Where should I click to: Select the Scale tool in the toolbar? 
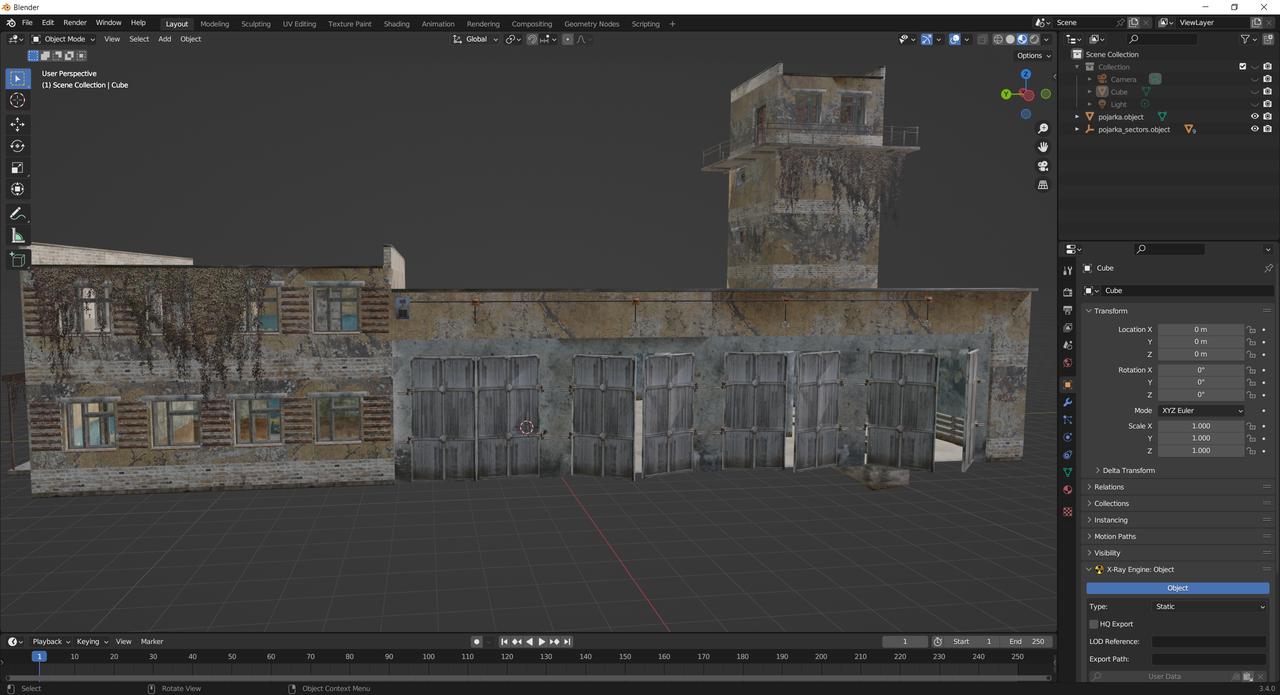pos(17,168)
